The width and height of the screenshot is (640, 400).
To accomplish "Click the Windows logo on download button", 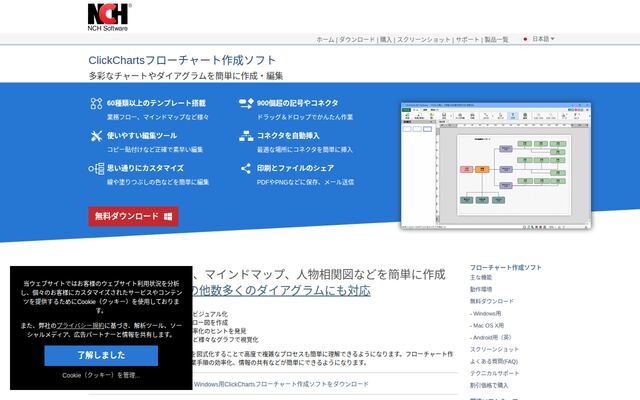I will (168, 217).
